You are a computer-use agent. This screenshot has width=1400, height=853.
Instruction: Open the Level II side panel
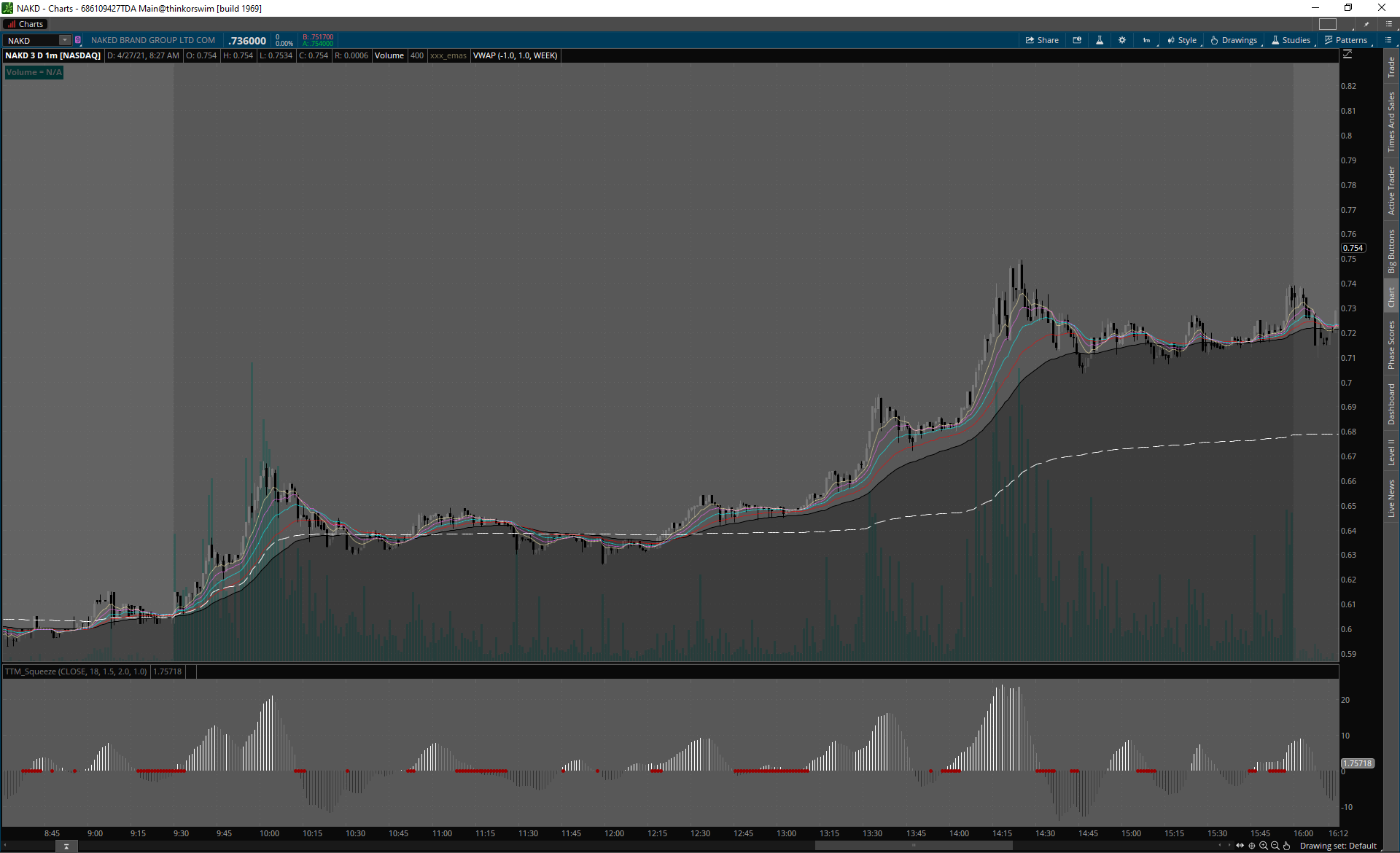pyautogui.click(x=1391, y=452)
